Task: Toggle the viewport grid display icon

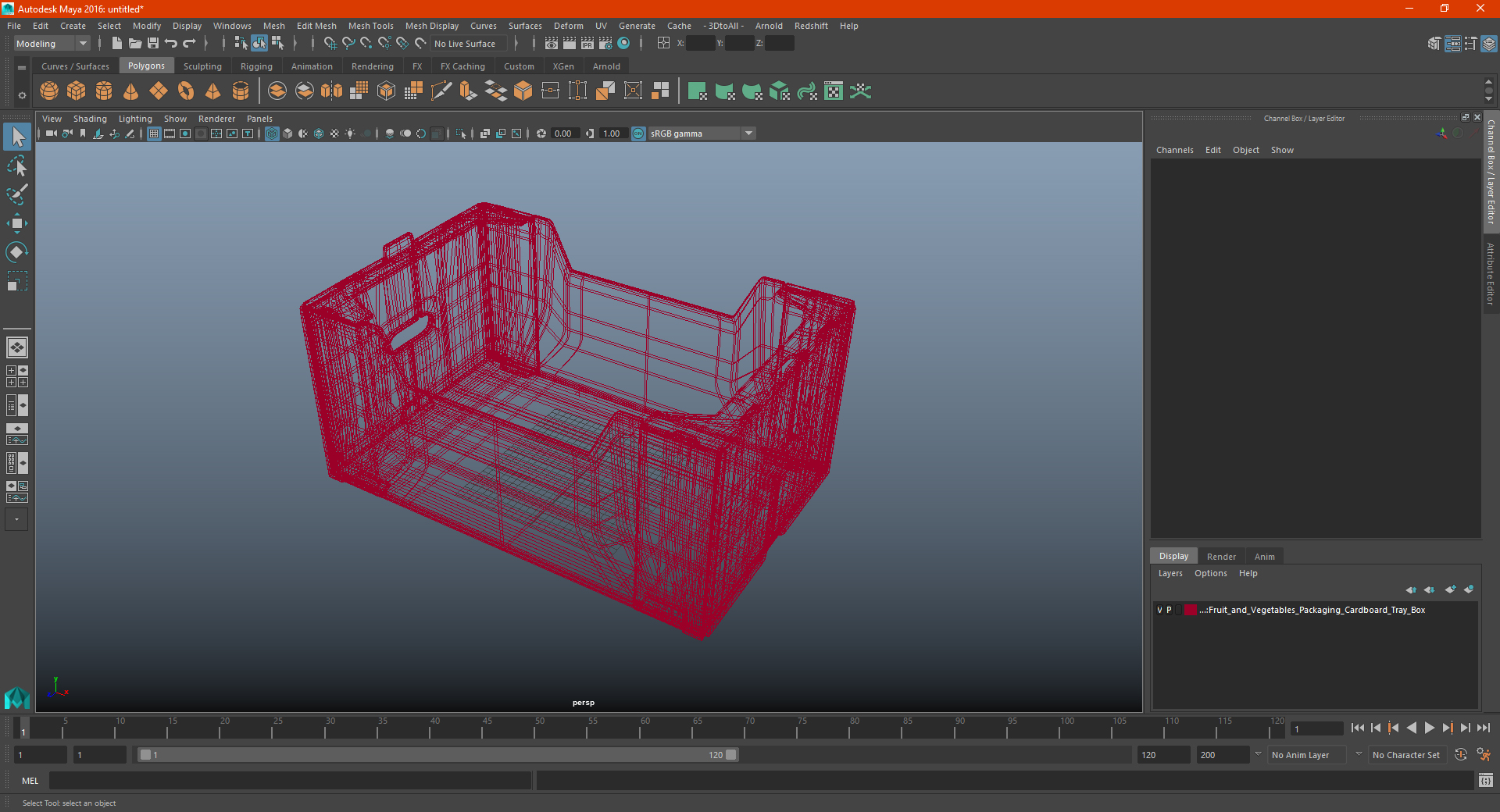Action: 154,134
